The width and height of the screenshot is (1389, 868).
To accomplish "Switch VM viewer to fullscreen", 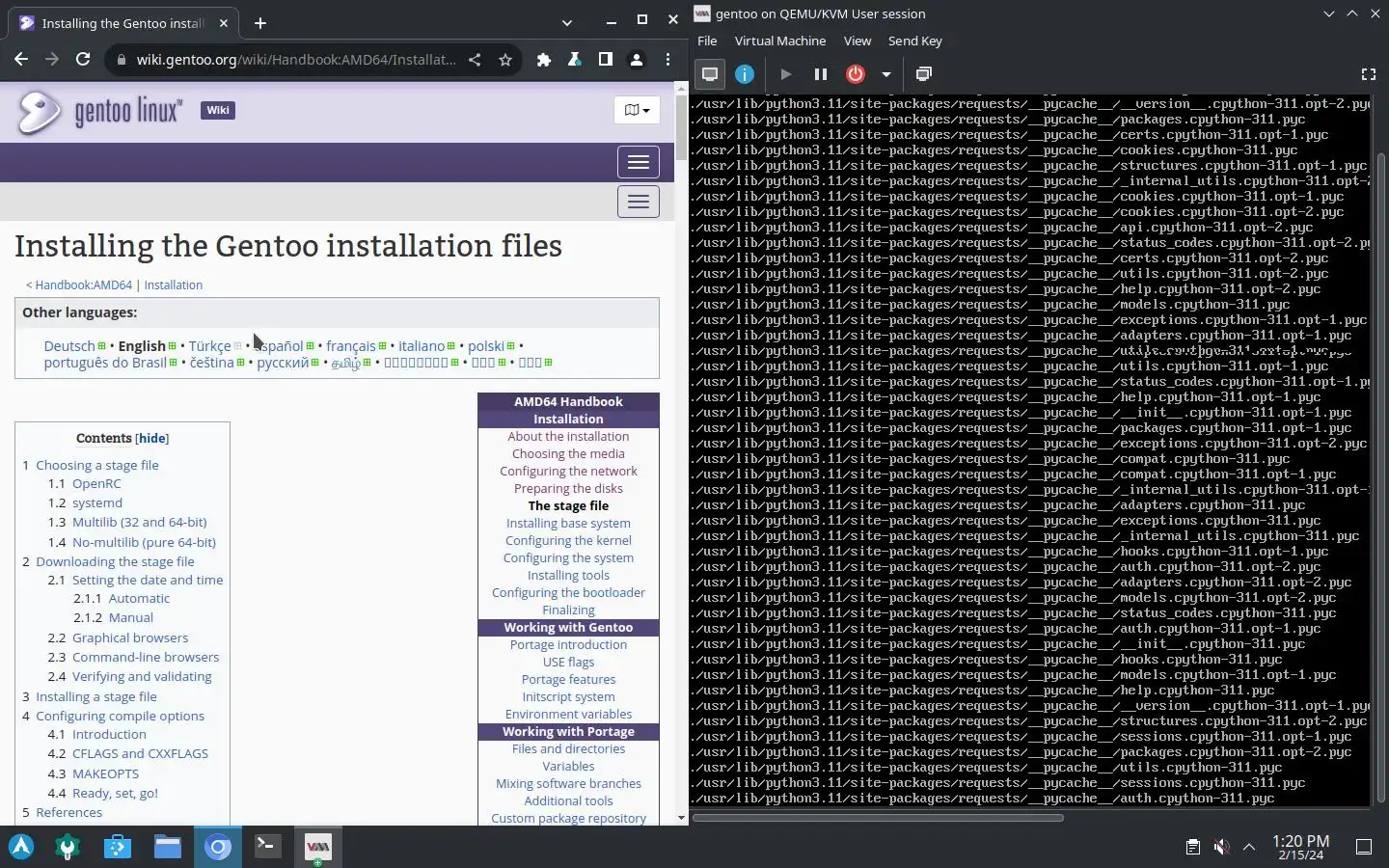I will click(1368, 74).
